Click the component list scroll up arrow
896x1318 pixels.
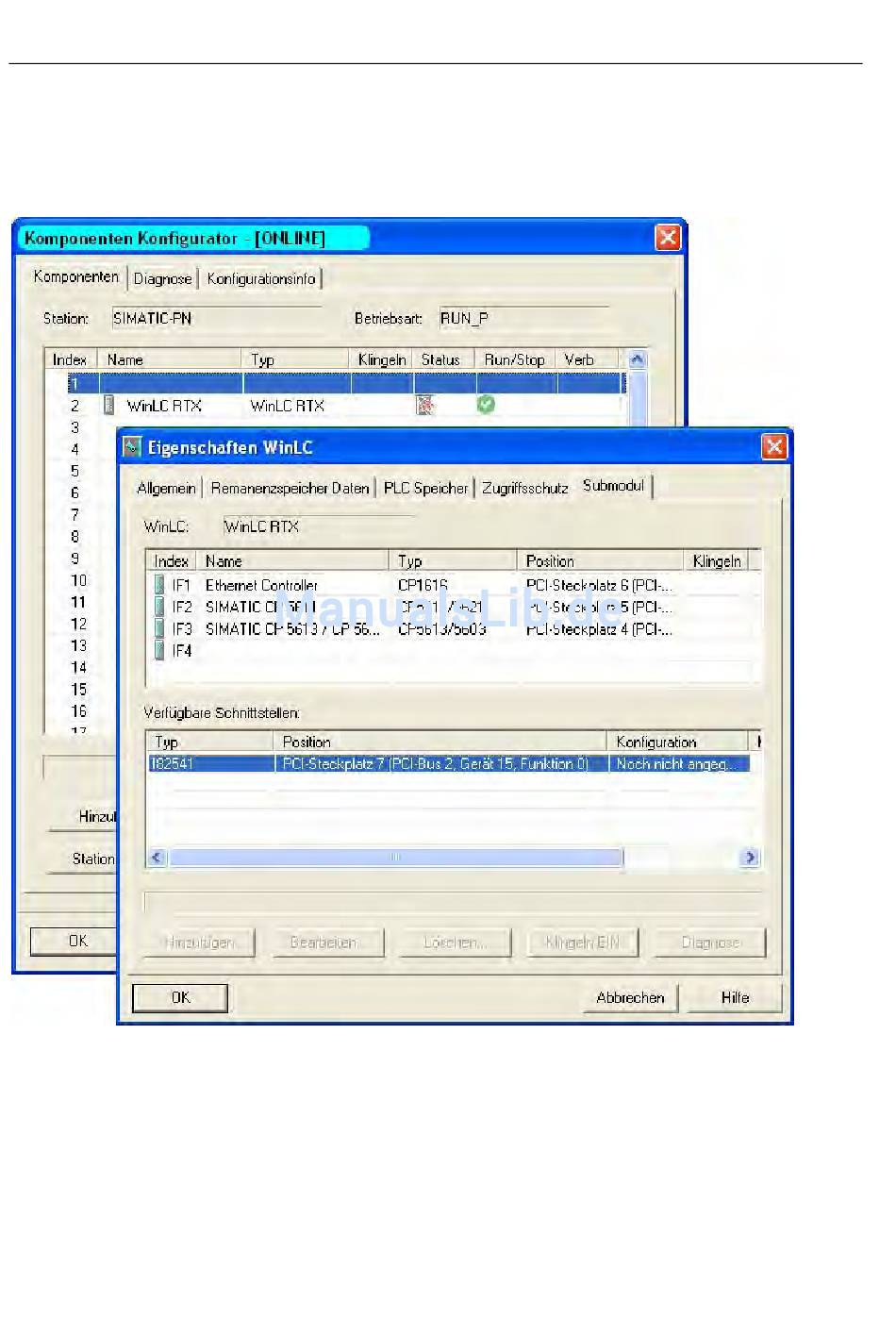click(x=637, y=359)
